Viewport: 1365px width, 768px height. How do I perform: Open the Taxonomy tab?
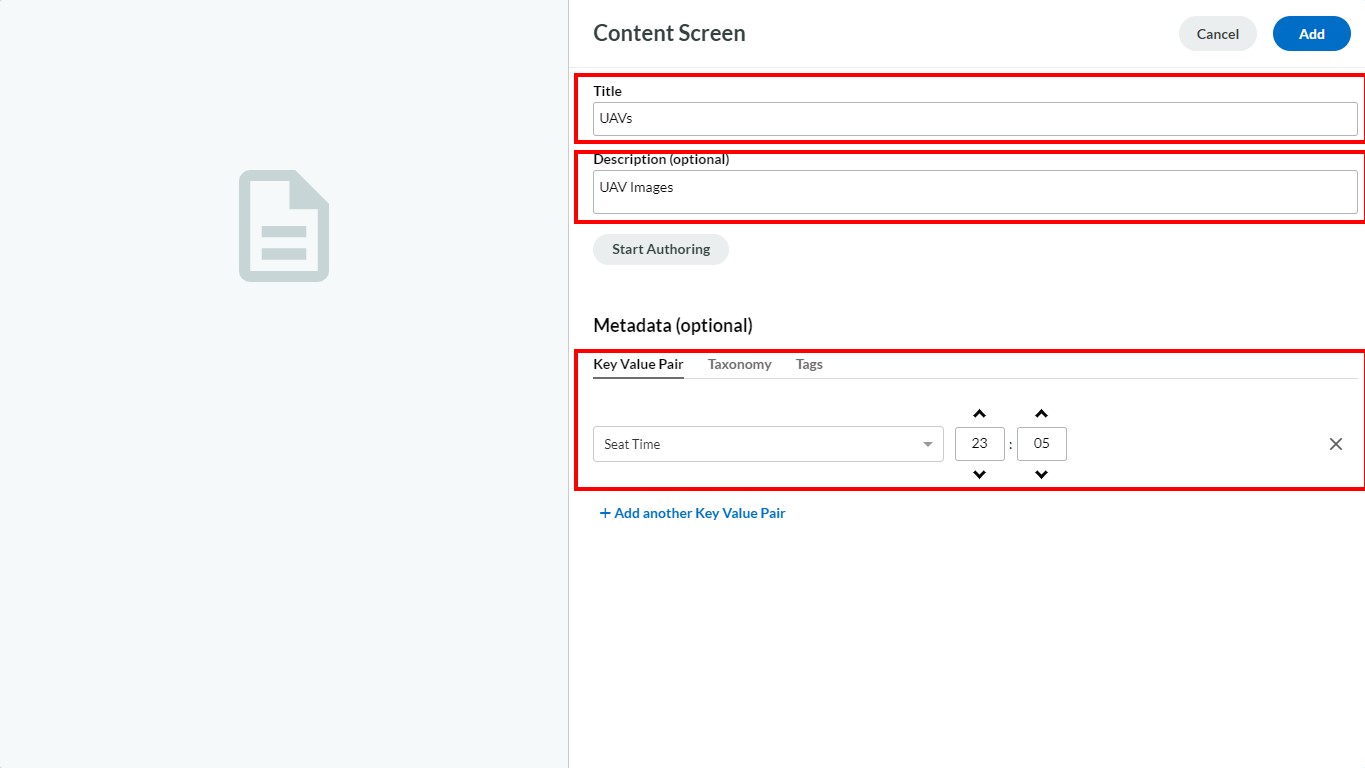tap(740, 364)
